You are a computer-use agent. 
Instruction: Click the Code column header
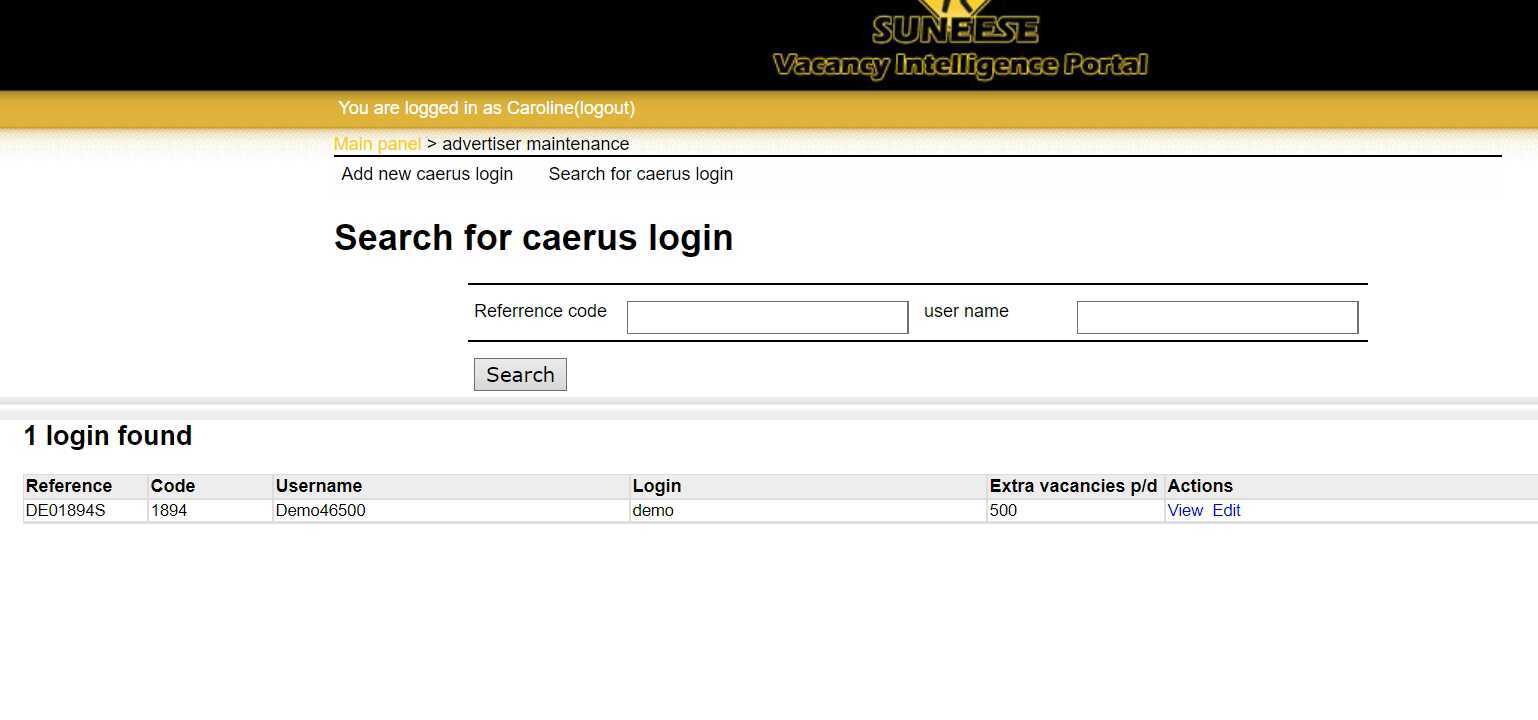pyautogui.click(x=172, y=486)
